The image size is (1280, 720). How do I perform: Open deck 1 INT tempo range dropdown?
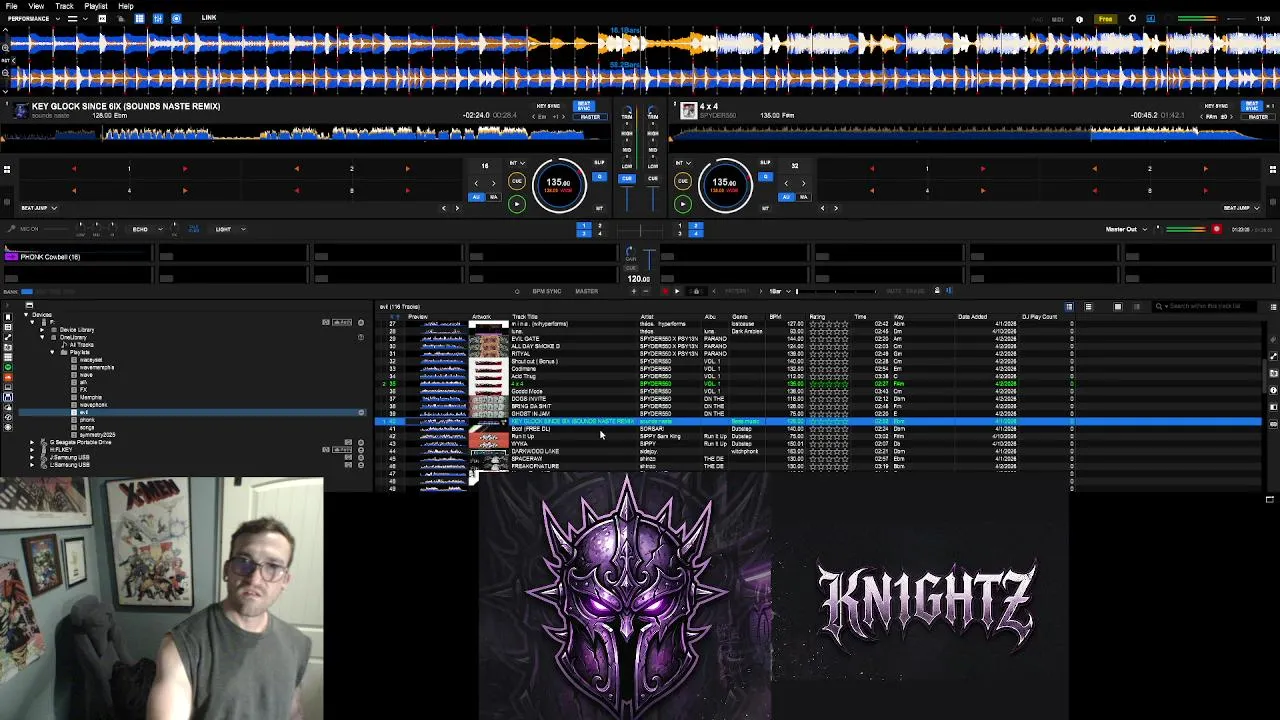[x=518, y=162]
